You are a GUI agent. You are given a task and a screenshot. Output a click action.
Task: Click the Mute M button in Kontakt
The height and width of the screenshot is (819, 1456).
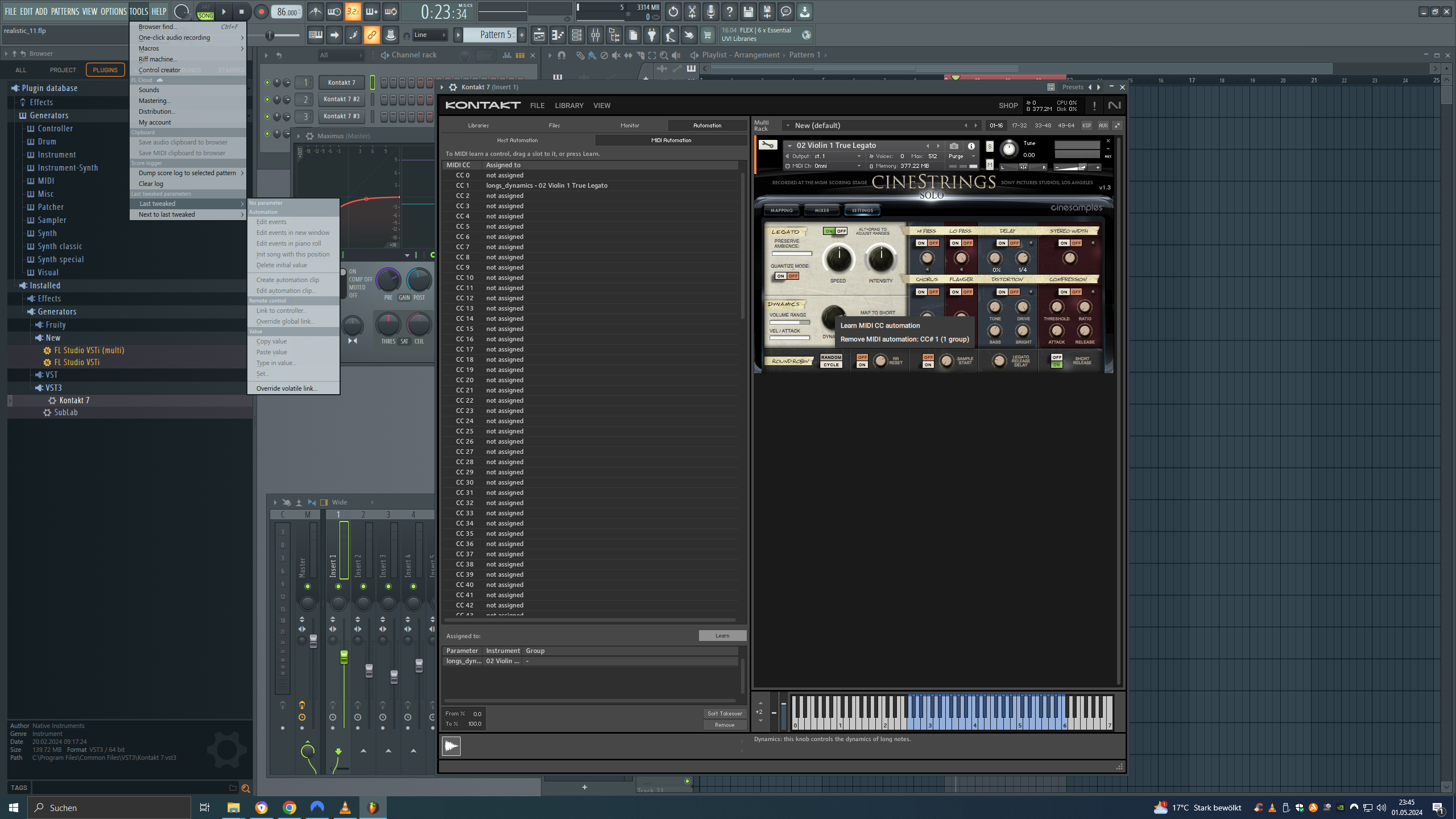click(990, 165)
